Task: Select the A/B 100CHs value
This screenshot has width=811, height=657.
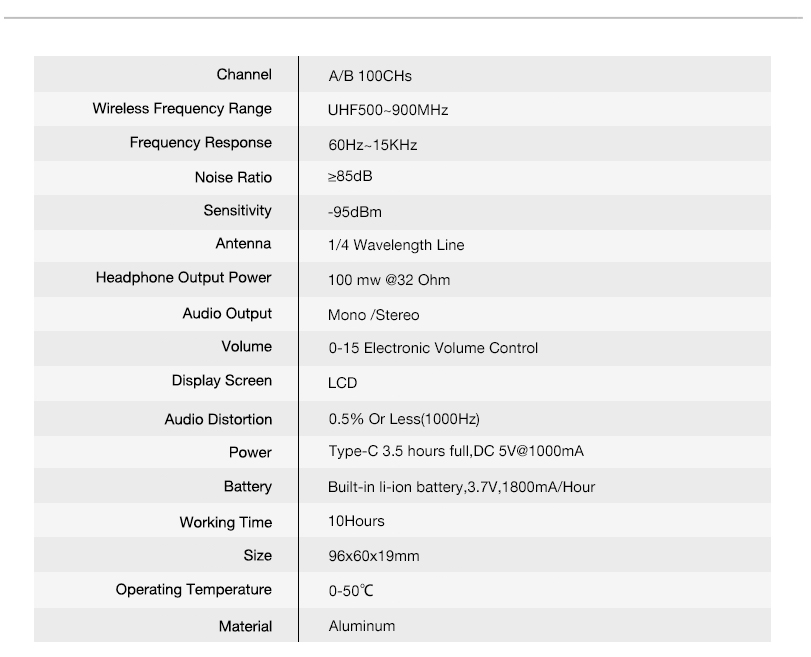Action: pos(370,76)
